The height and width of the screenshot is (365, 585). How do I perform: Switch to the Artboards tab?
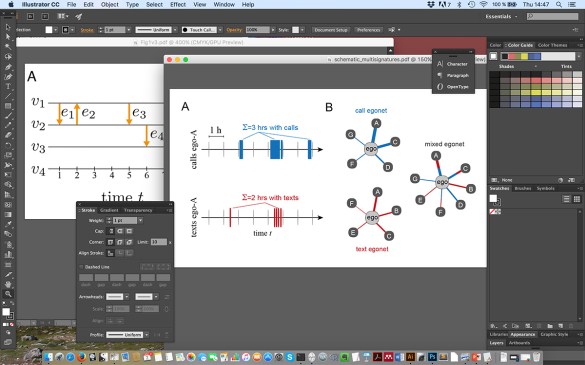(519, 343)
